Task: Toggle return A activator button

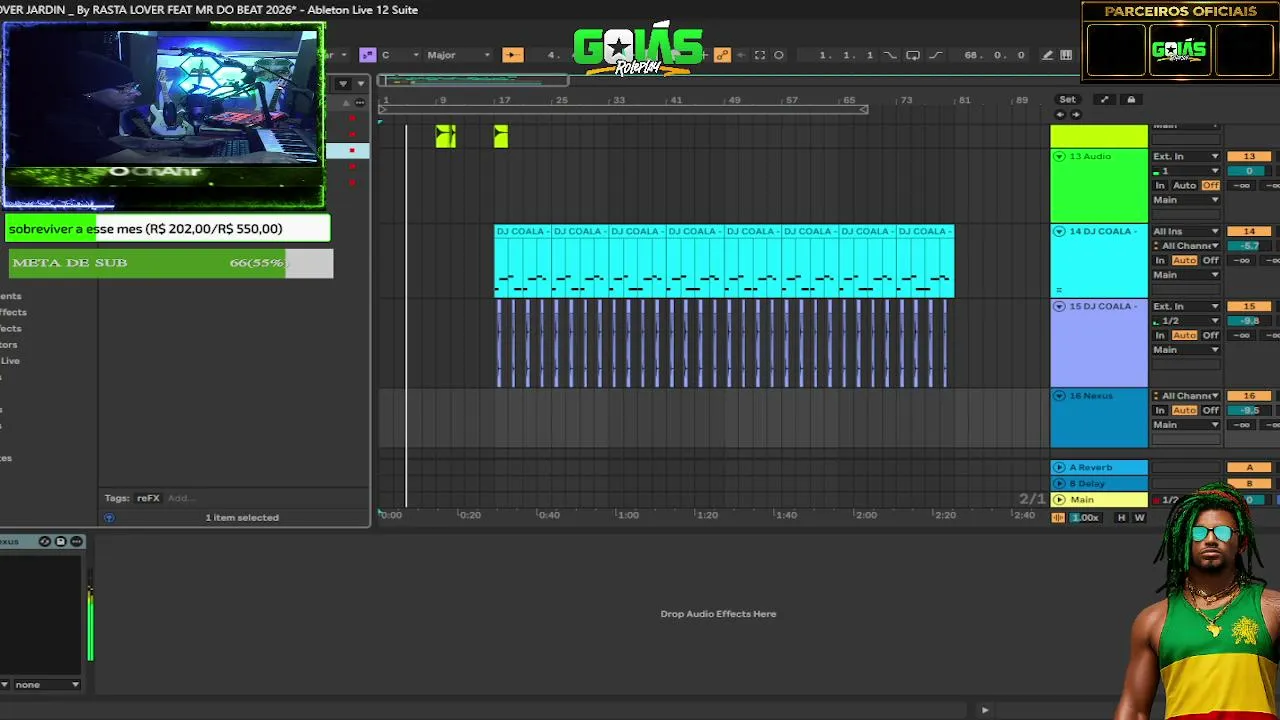Action: tap(1249, 467)
